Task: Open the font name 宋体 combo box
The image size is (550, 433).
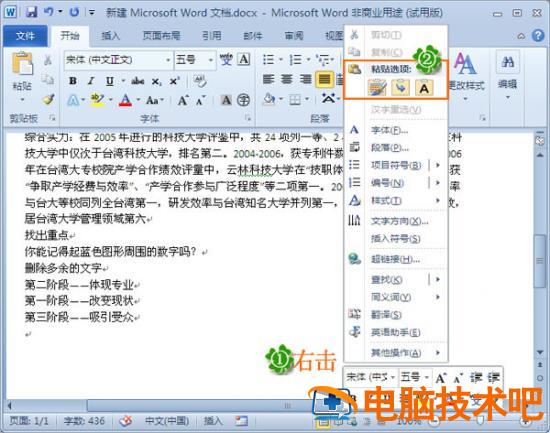Action: 118,60
